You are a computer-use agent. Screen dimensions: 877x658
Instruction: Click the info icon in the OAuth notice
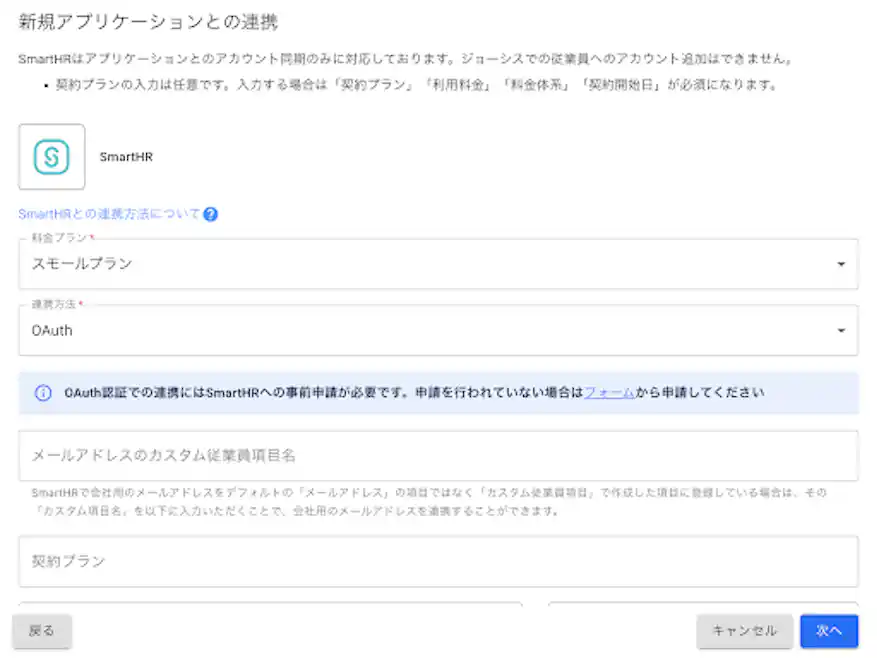pyautogui.click(x=39, y=393)
